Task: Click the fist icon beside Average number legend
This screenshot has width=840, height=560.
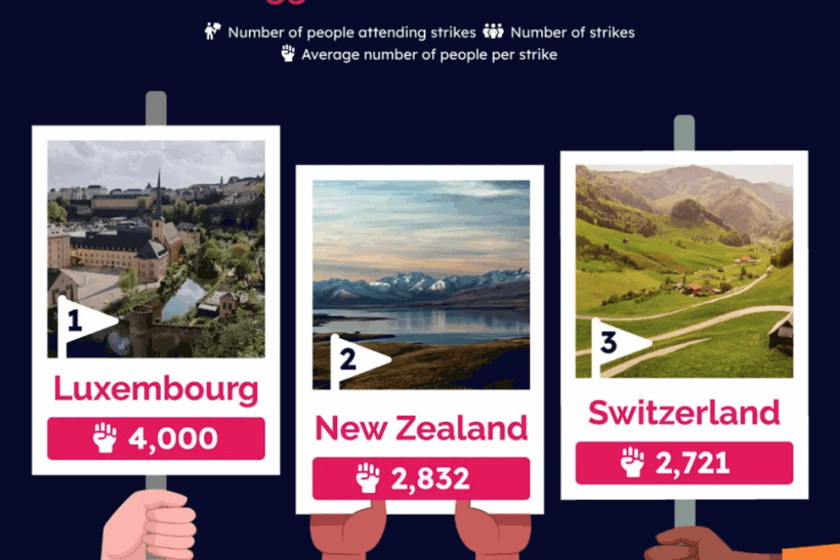Action: point(288,54)
